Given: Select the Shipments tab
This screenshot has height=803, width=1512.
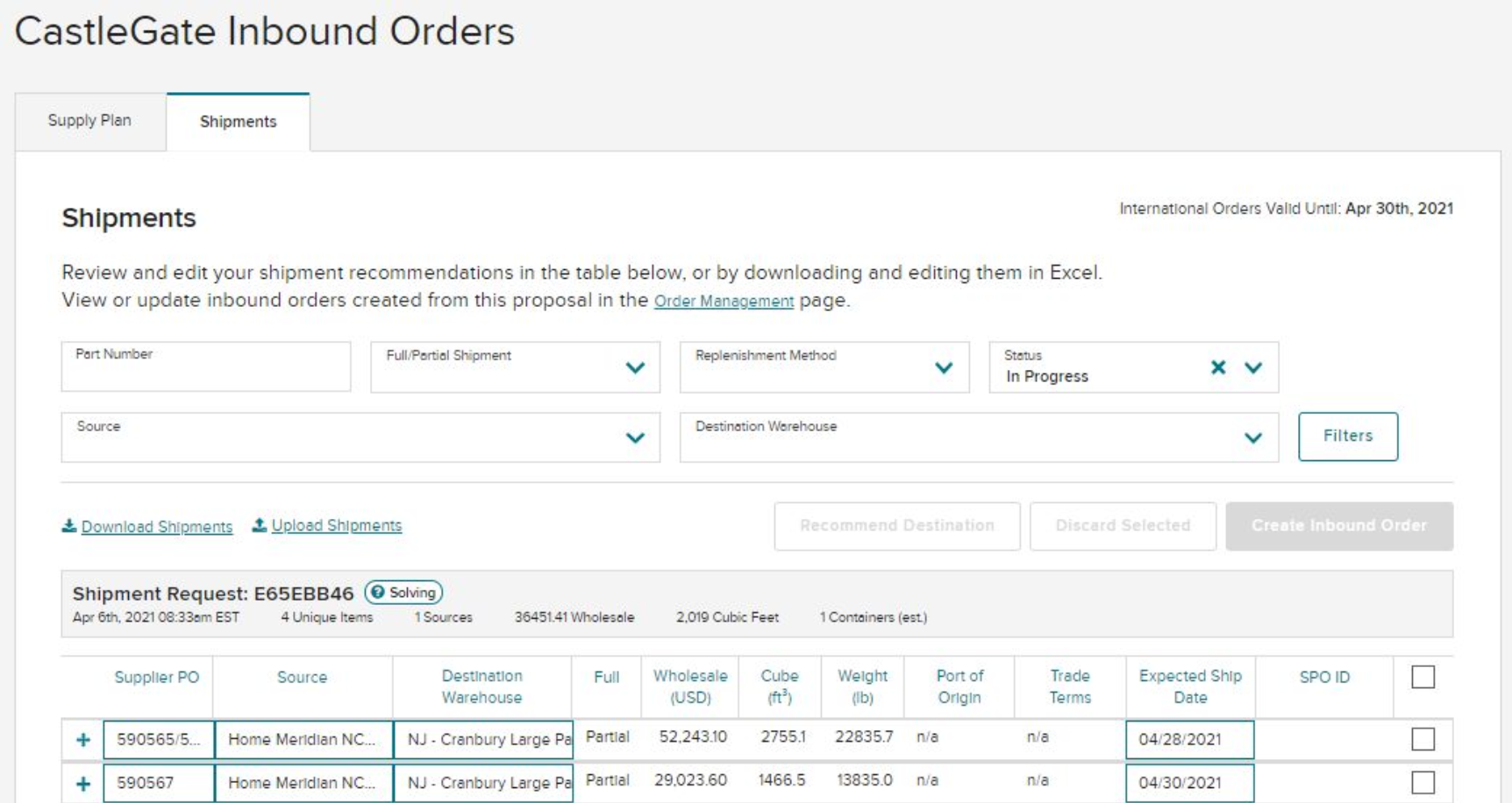Looking at the screenshot, I should 238,122.
